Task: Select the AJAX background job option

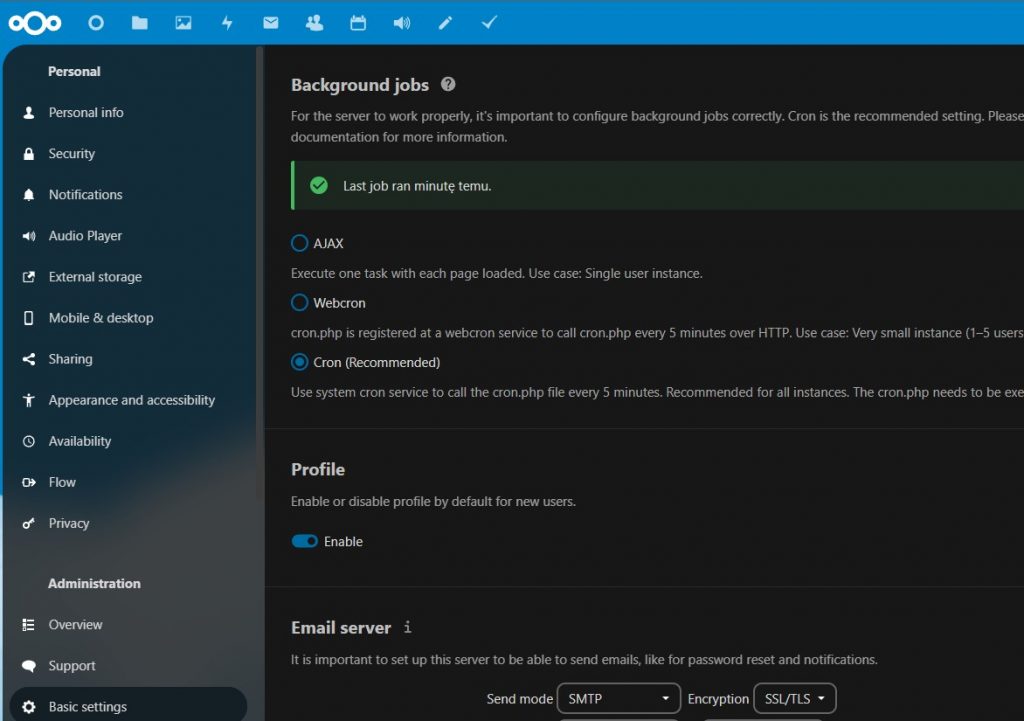Action: point(299,243)
